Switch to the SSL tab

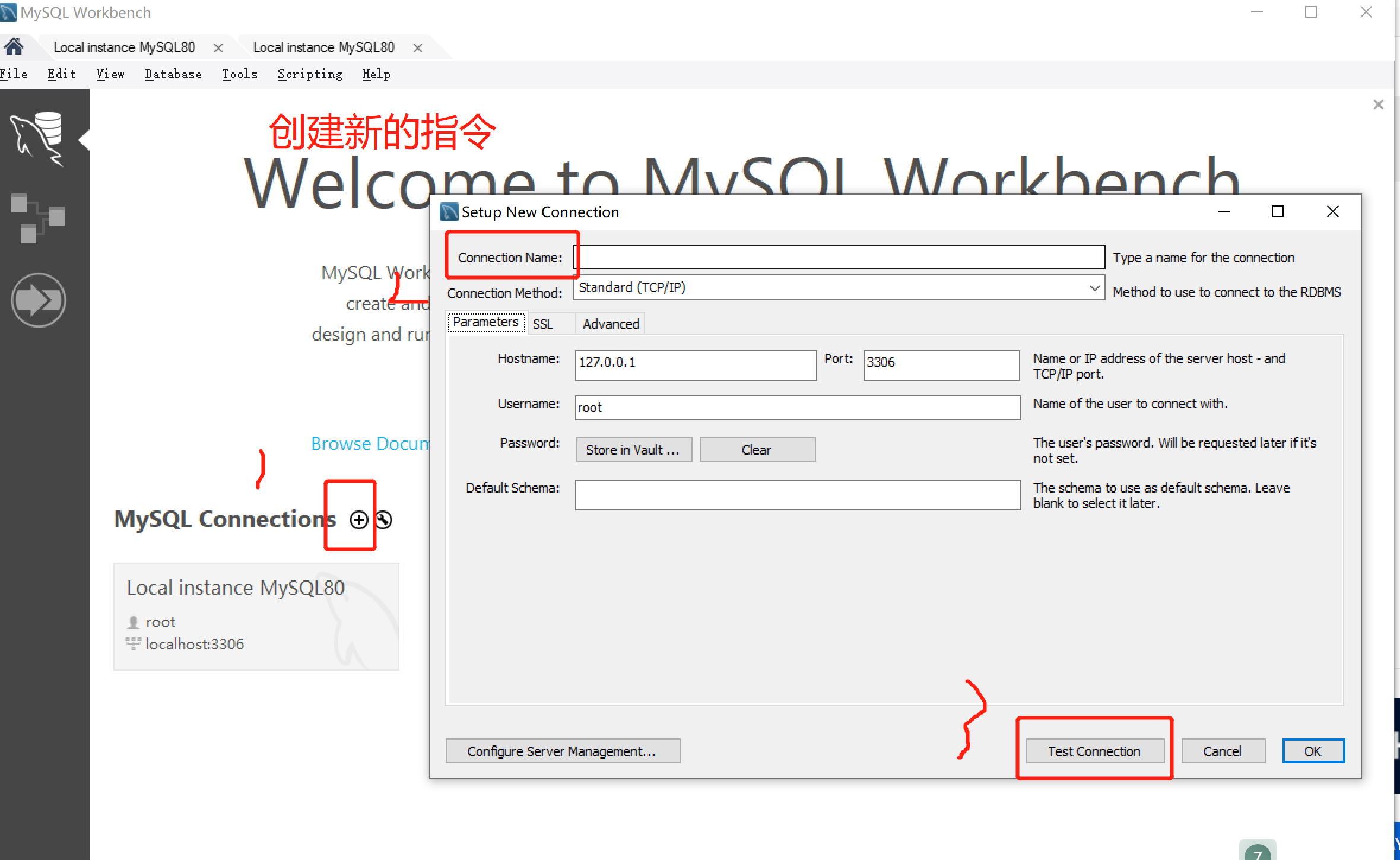point(542,324)
